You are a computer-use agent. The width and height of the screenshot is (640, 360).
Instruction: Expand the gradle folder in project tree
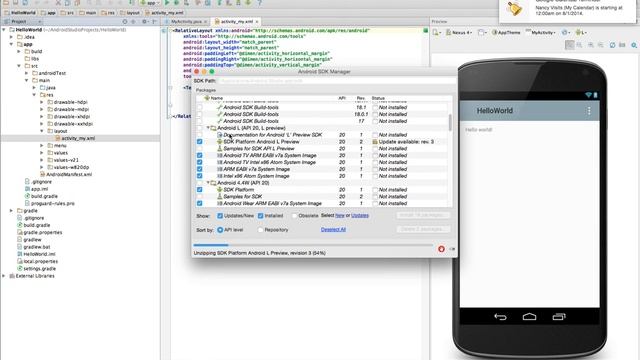(x=11, y=211)
